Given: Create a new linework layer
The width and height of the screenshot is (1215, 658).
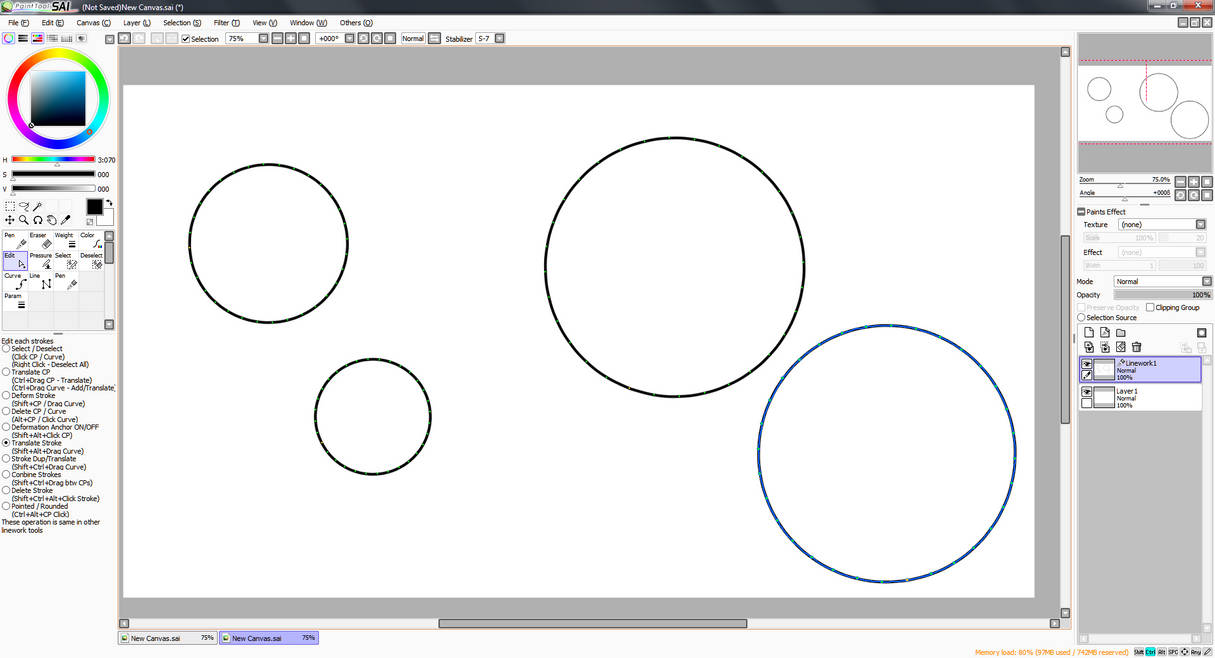Looking at the screenshot, I should point(1105,333).
